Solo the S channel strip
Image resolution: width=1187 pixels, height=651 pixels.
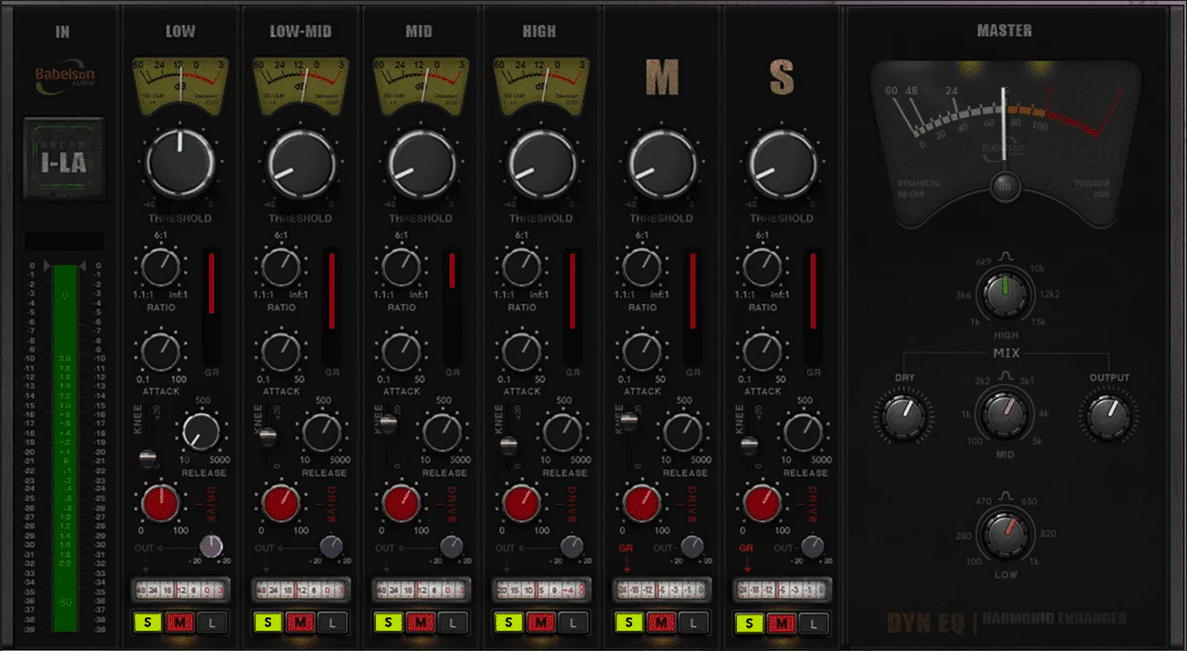point(749,623)
